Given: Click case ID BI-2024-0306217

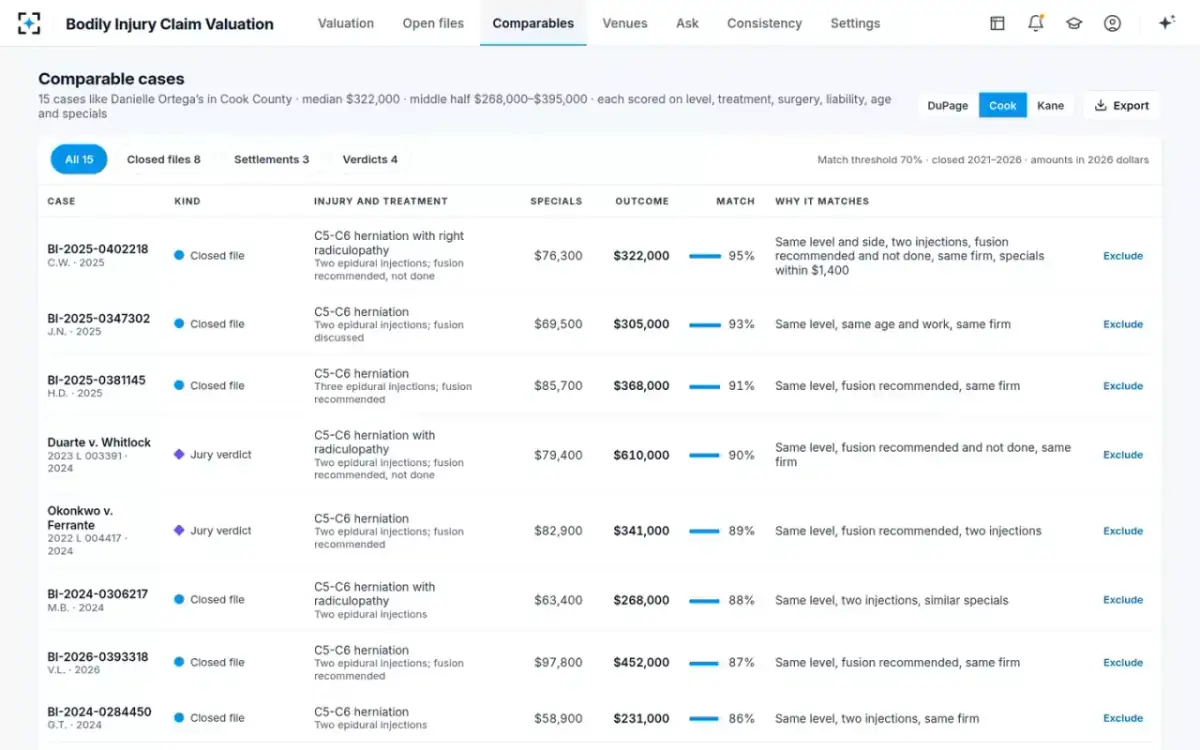Looking at the screenshot, I should (97, 594).
